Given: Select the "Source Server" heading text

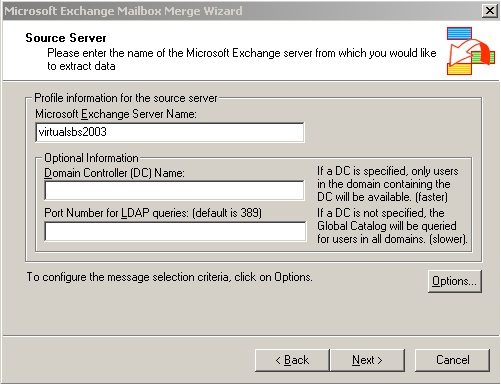Looking at the screenshot, I should (x=66, y=38).
